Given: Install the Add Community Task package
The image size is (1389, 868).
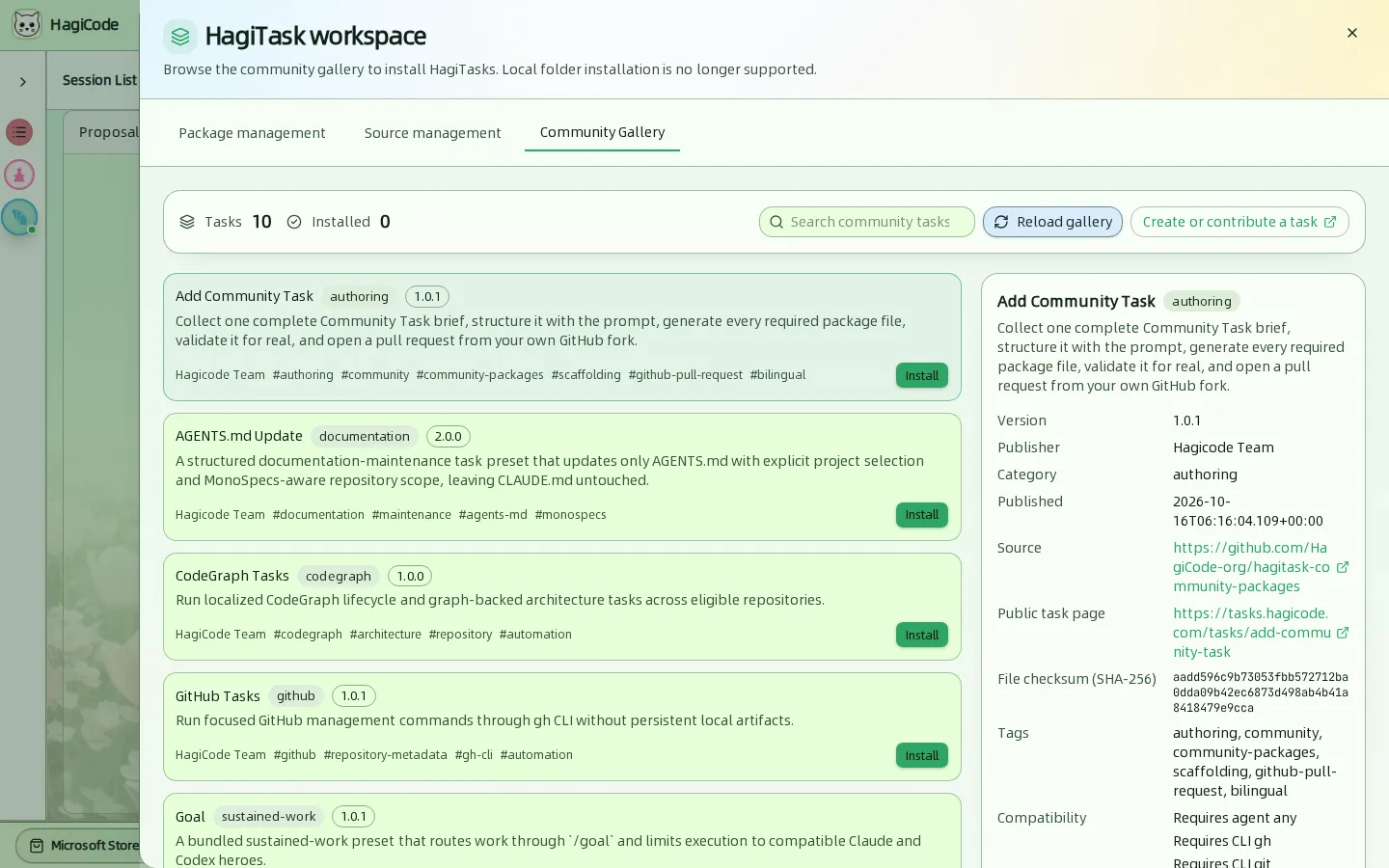Looking at the screenshot, I should click(x=922, y=375).
